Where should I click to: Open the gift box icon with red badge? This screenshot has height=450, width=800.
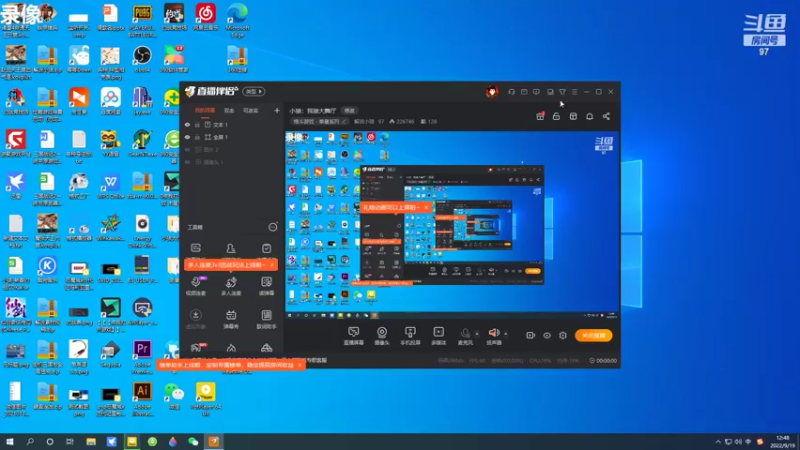coord(540,116)
